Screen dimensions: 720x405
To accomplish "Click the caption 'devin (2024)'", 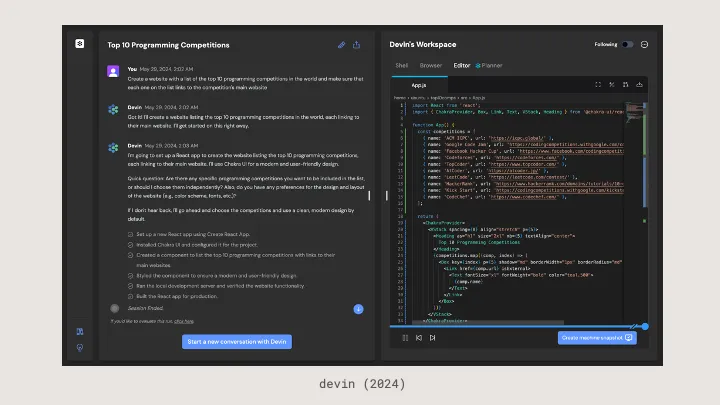I will pyautogui.click(x=362, y=384).
